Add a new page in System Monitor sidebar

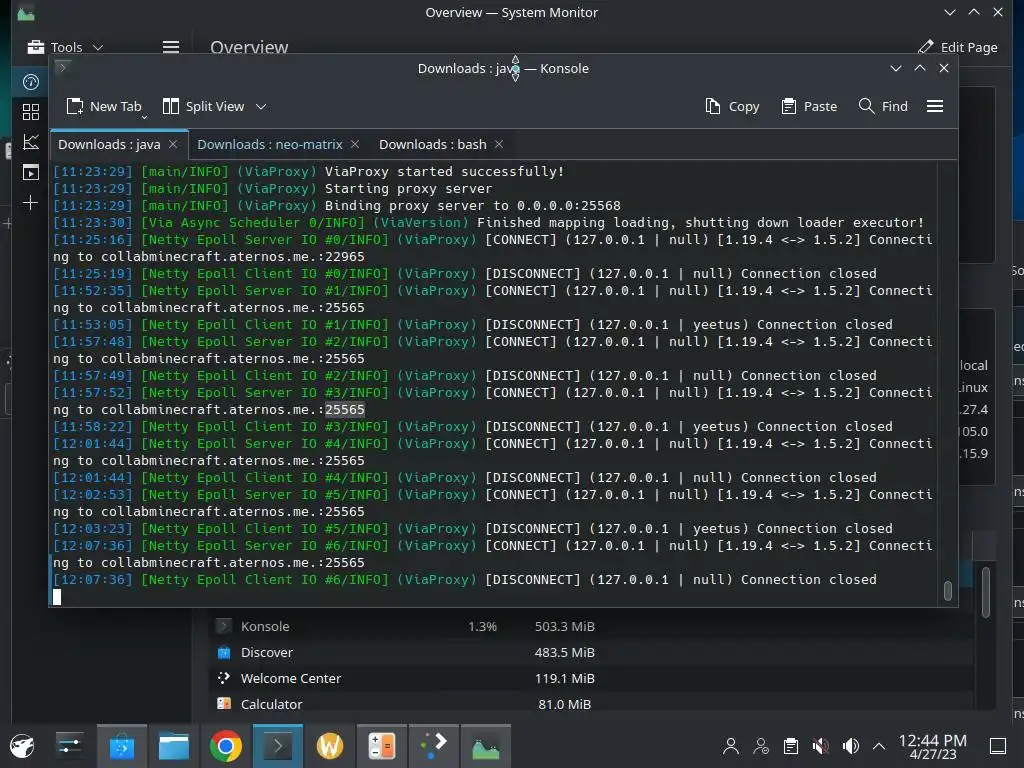point(31,202)
